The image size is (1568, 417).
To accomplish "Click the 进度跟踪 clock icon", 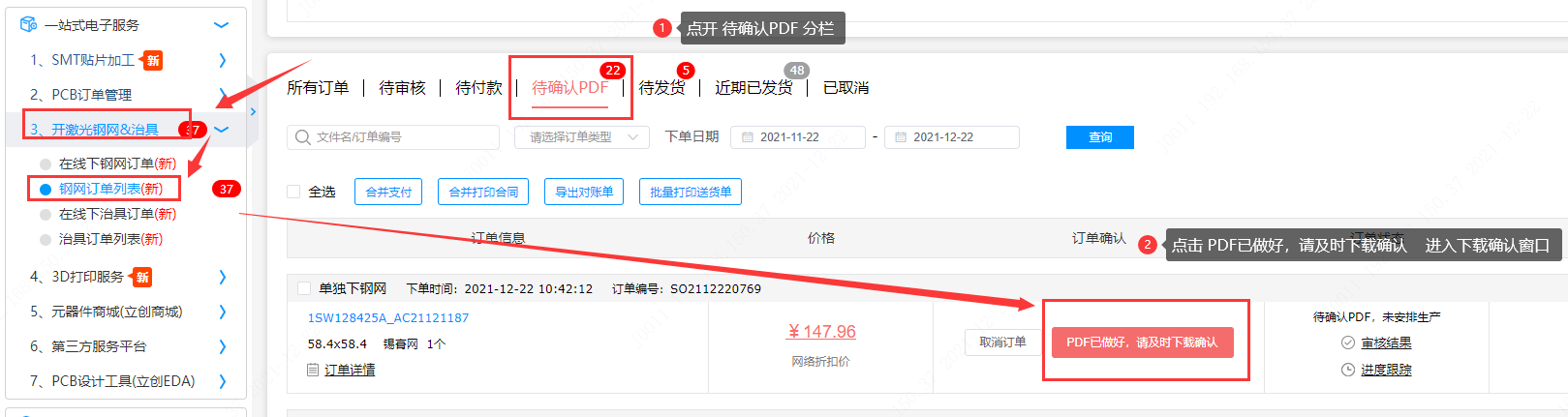I will click(x=1347, y=370).
